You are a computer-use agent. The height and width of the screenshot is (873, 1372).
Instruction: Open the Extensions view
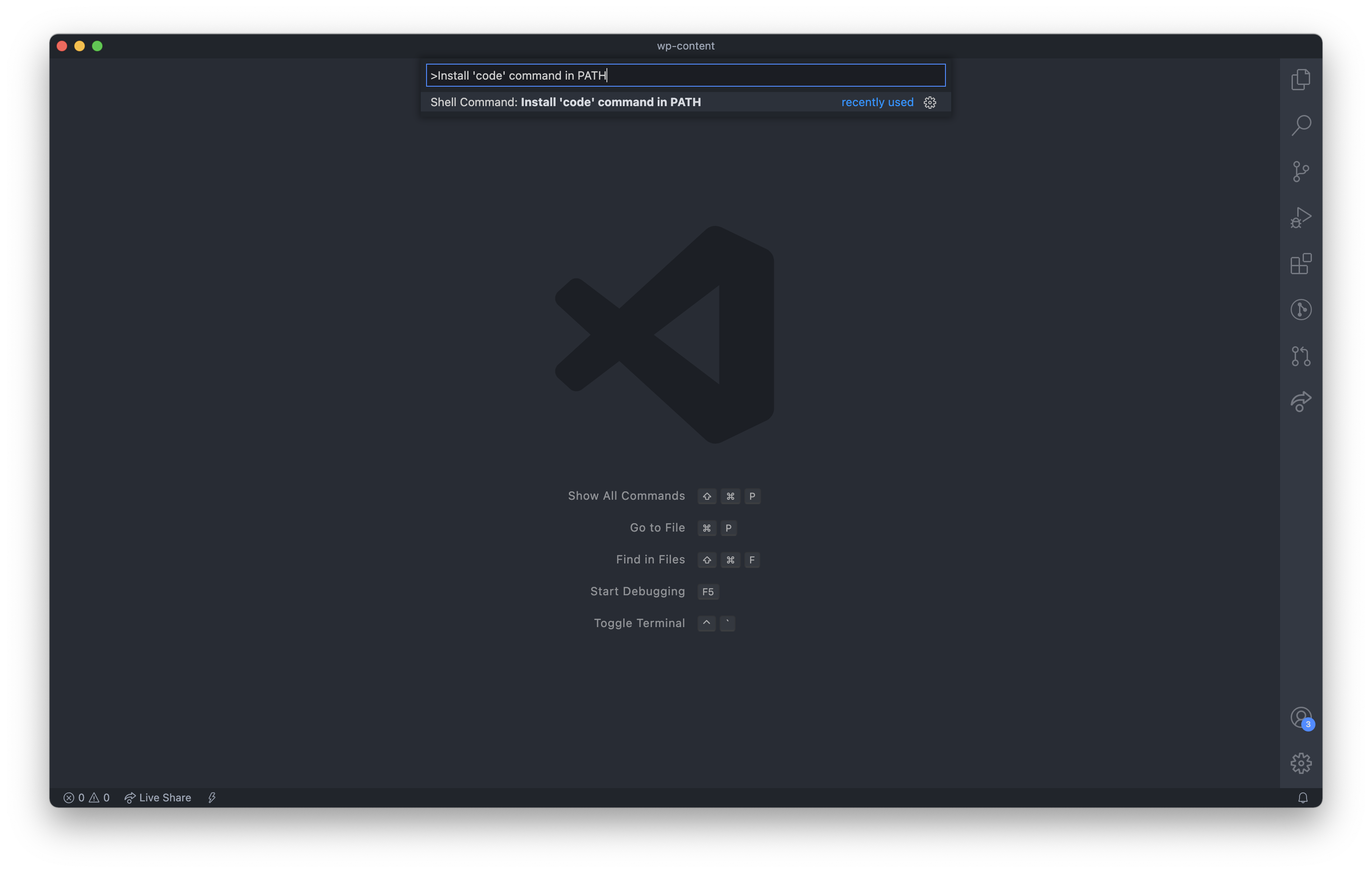click(1300, 264)
